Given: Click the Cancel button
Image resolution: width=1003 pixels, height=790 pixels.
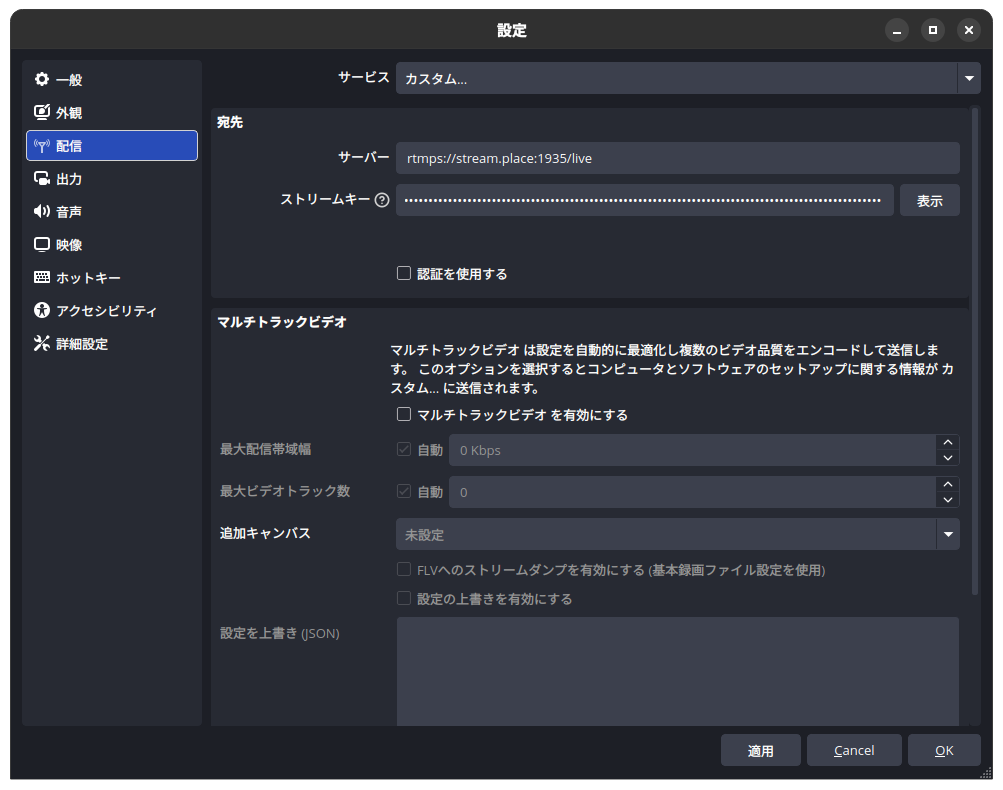Looking at the screenshot, I should coord(854,750).
